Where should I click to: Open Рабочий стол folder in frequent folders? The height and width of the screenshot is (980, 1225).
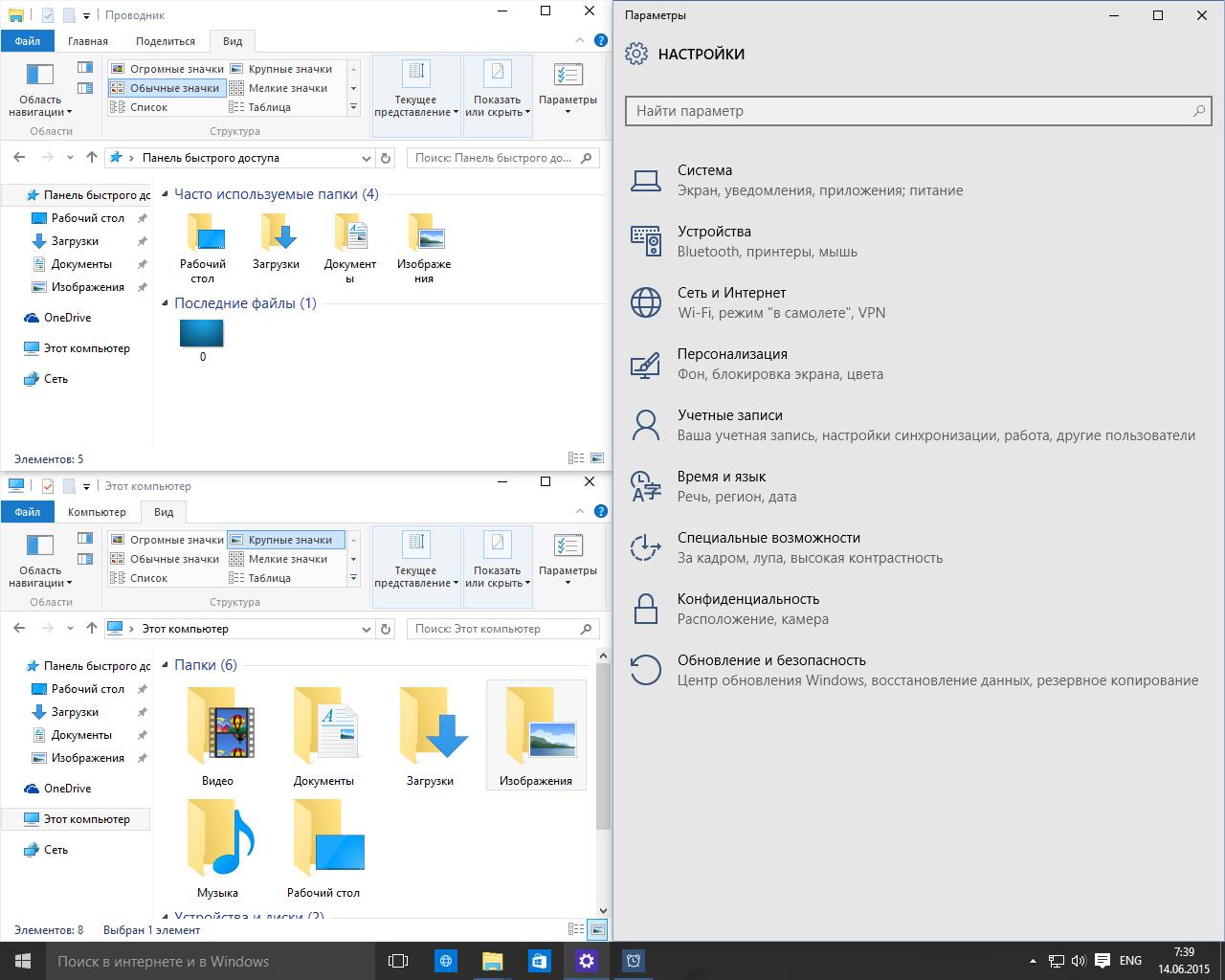pyautogui.click(x=203, y=249)
